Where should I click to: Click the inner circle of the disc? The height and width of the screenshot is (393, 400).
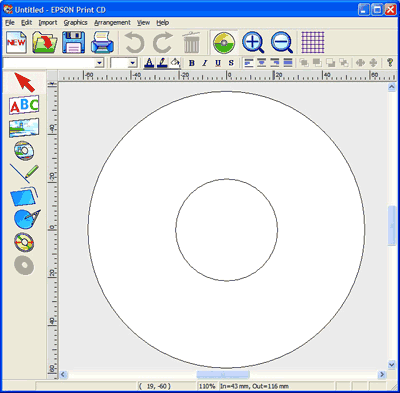coord(227,230)
